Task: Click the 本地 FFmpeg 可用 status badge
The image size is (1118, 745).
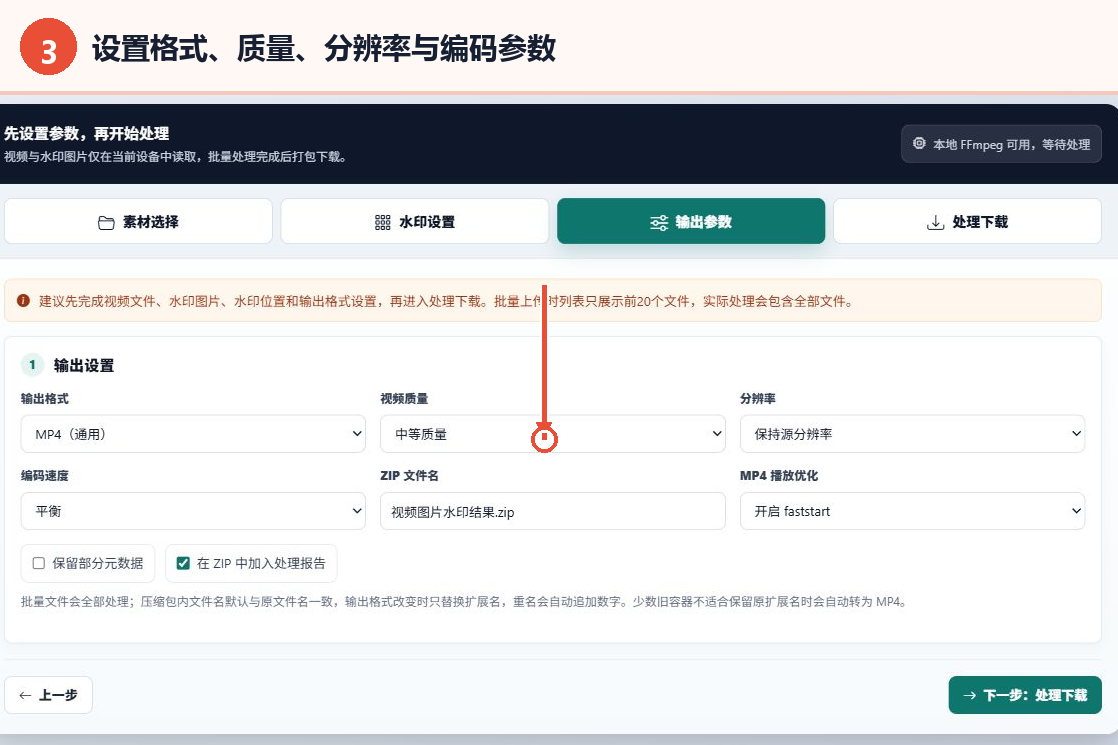Action: click(x=1001, y=144)
